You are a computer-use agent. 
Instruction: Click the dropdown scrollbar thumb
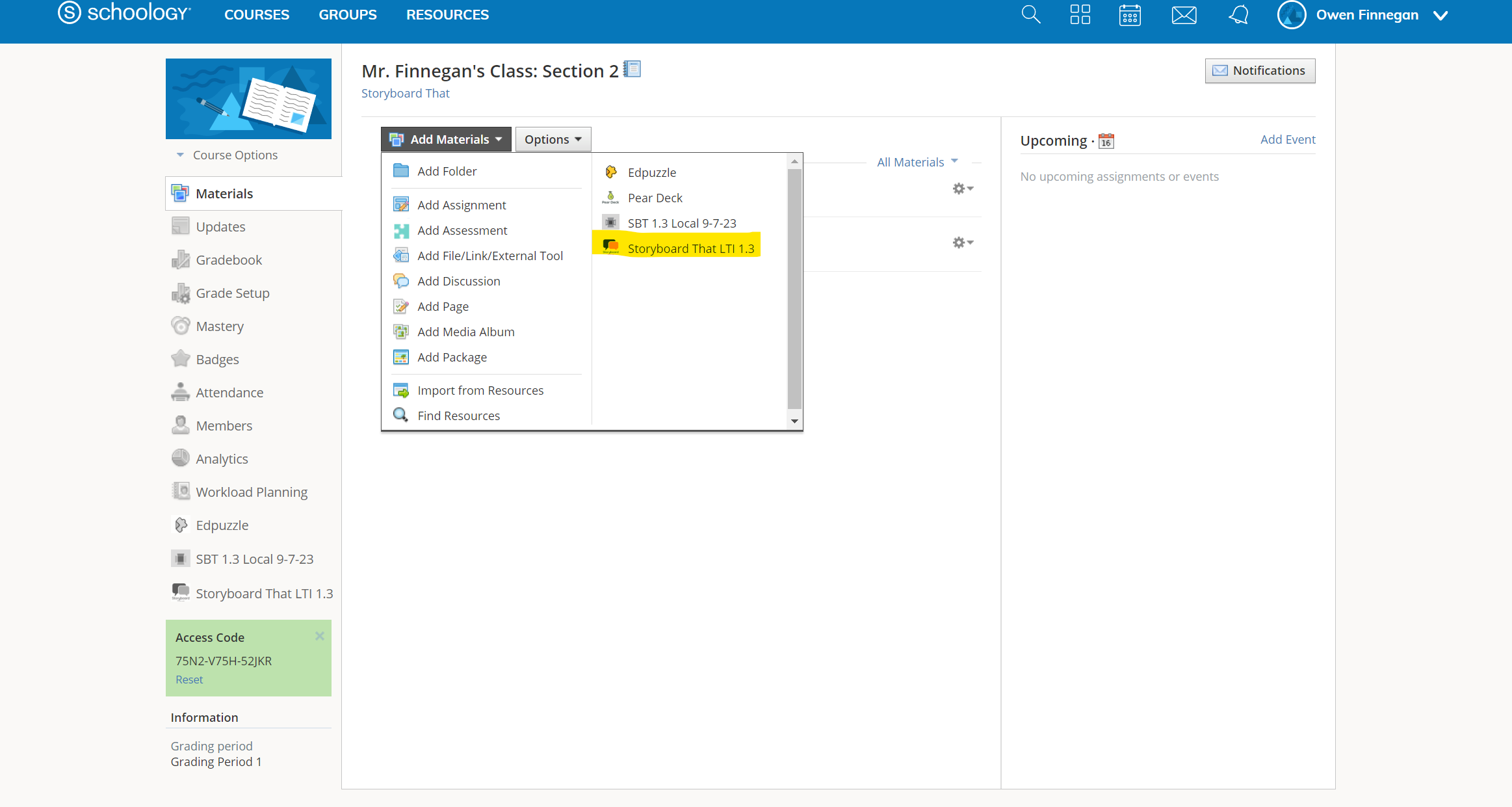794,289
